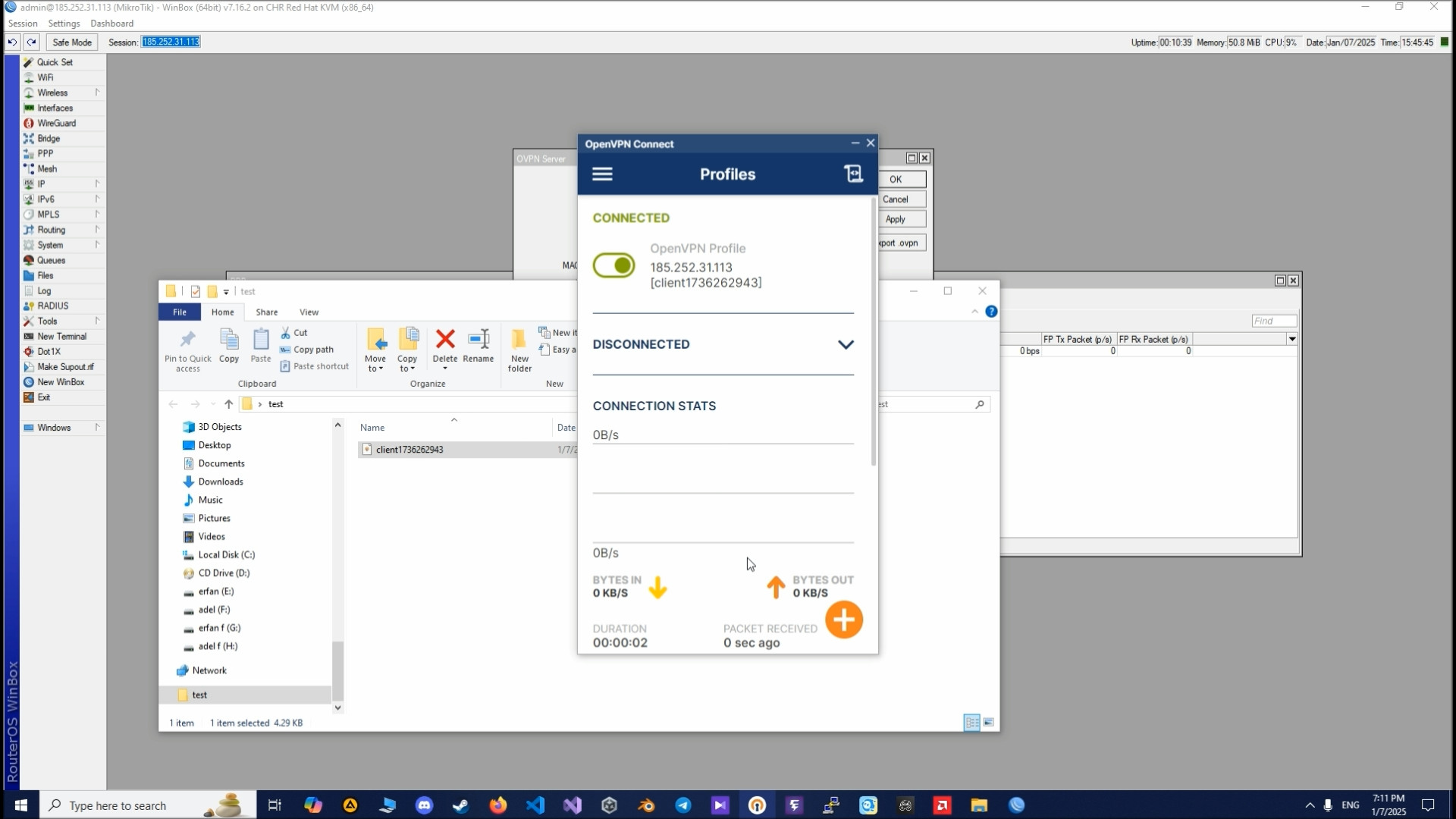1456x819 pixels.
Task: Open PPP in WinBox sidebar
Action: (x=45, y=153)
